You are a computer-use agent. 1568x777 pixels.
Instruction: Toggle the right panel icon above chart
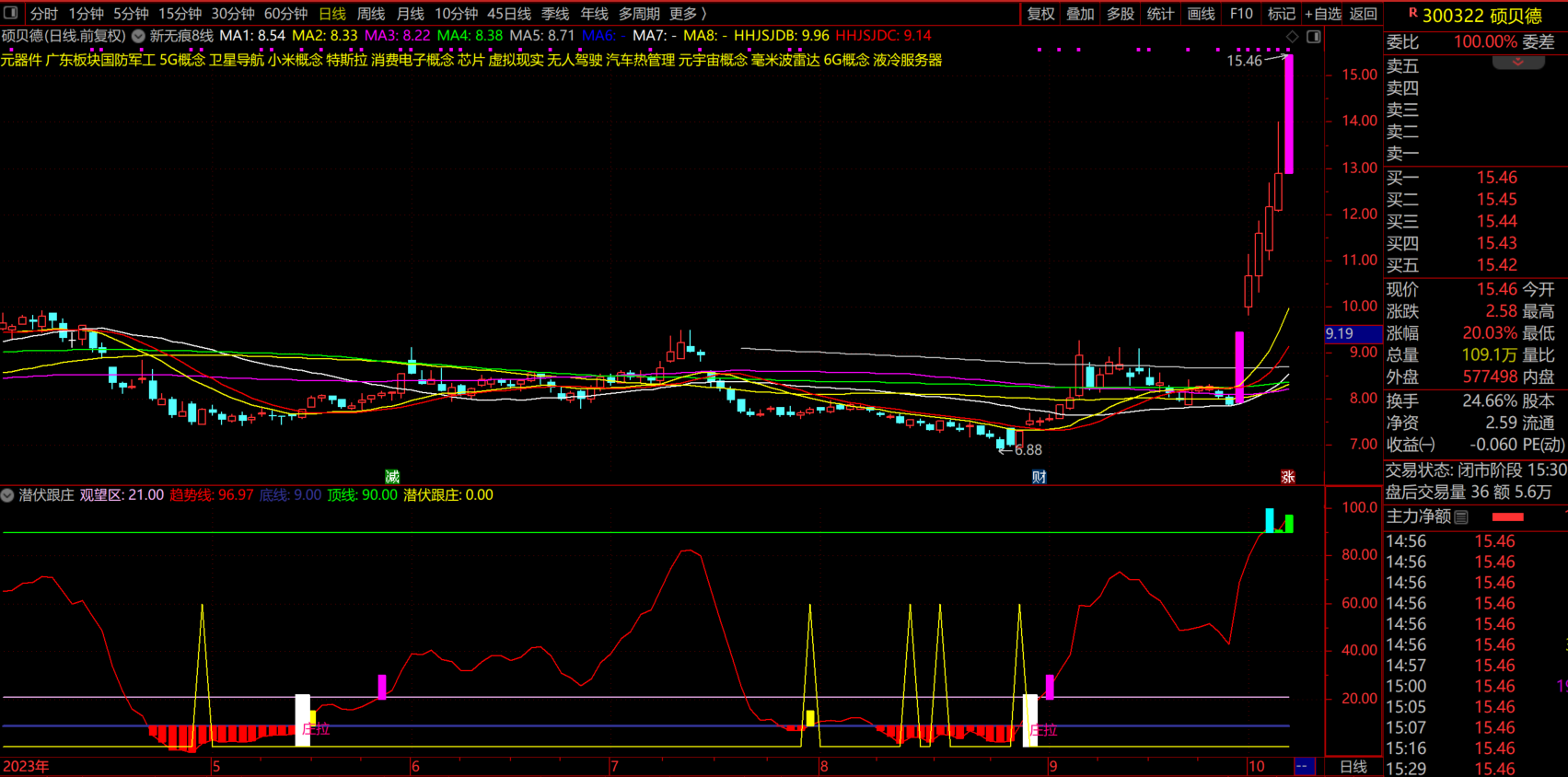[1314, 37]
